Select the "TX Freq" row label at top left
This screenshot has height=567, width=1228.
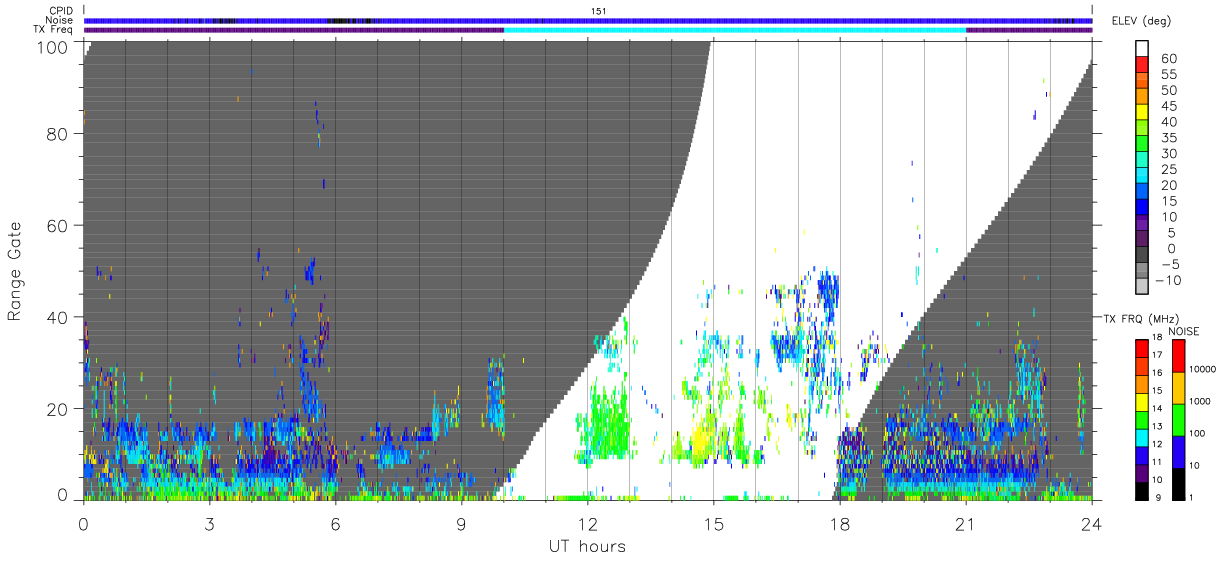pos(54,29)
